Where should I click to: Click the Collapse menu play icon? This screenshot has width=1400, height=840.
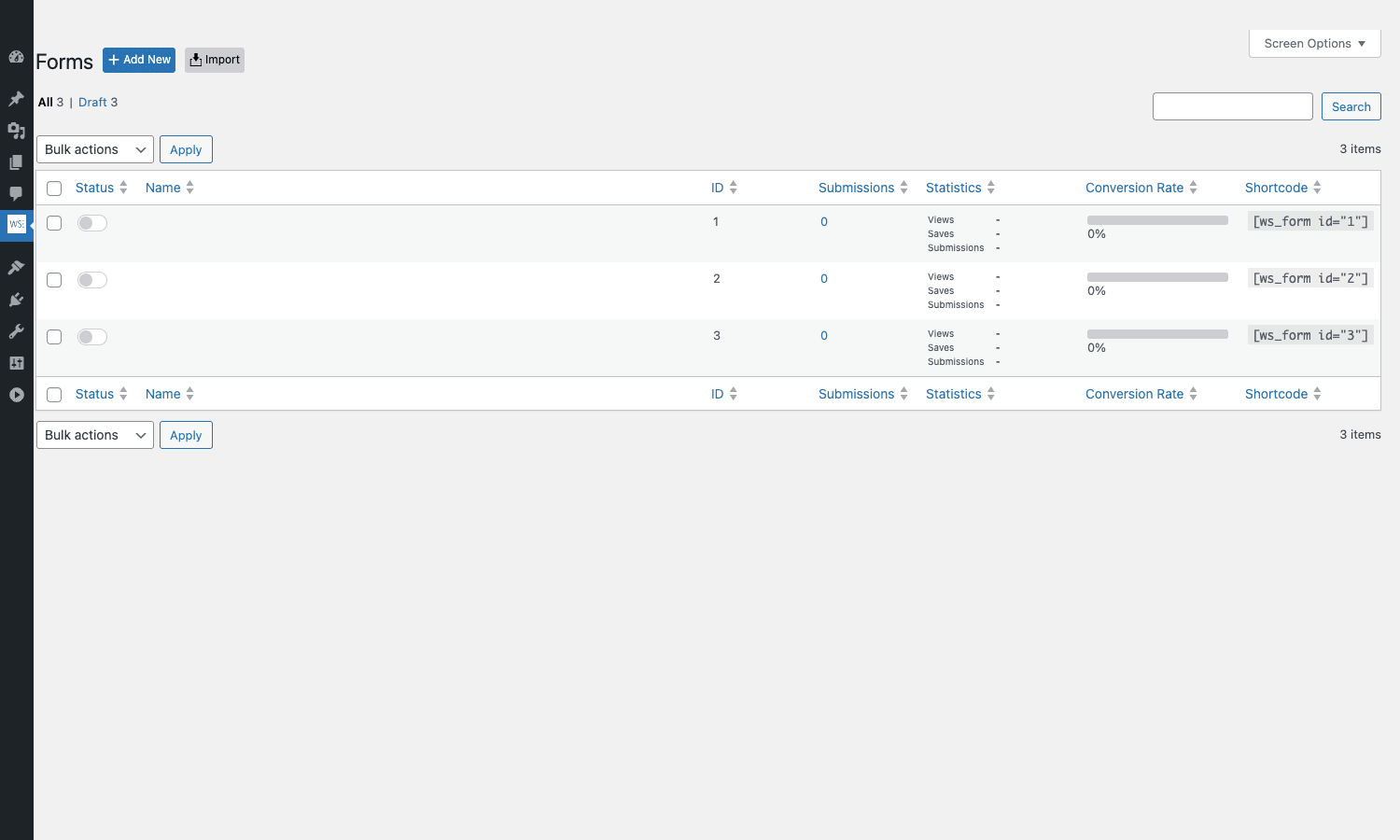[x=16, y=395]
